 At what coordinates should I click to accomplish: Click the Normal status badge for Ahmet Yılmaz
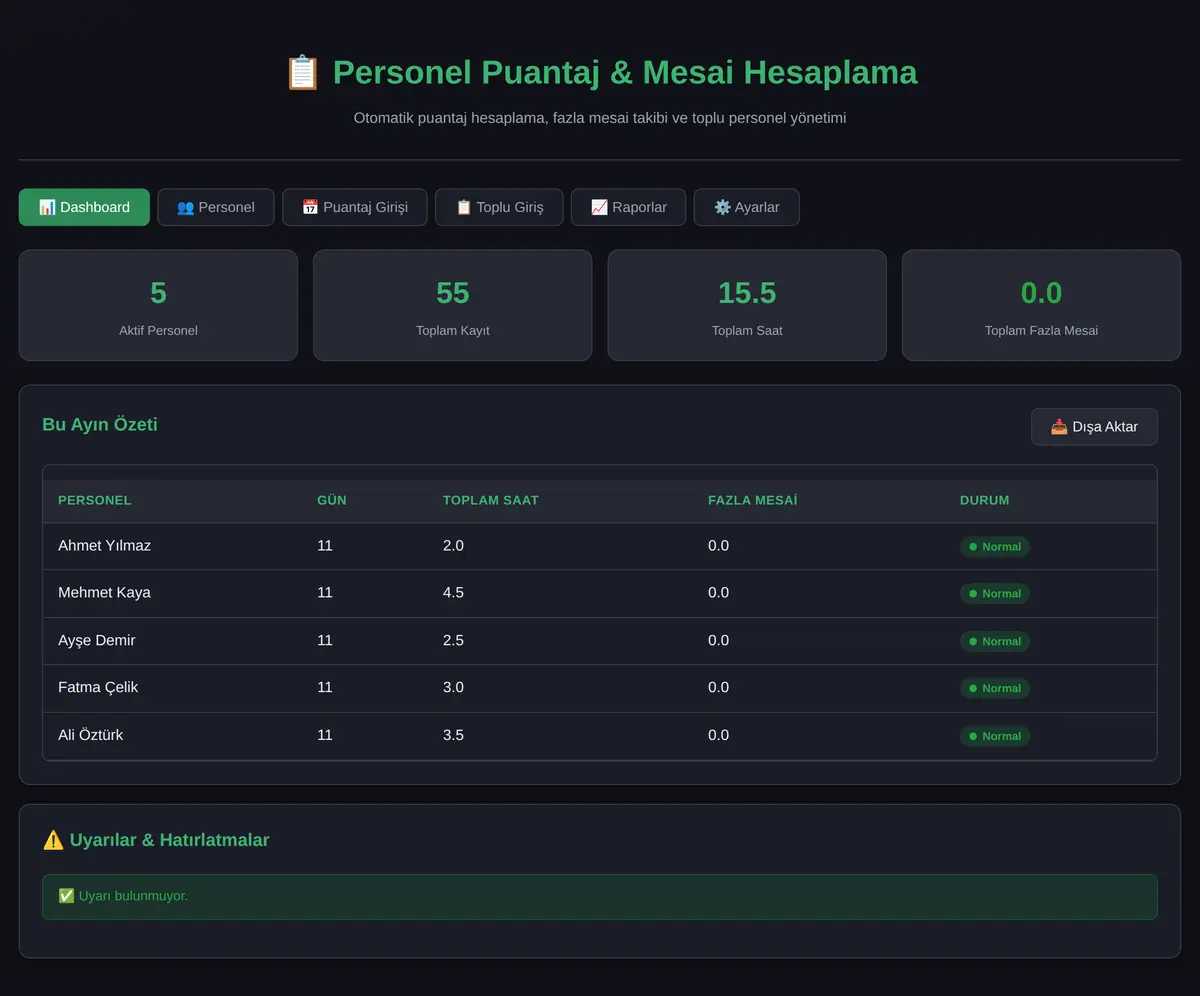[995, 547]
